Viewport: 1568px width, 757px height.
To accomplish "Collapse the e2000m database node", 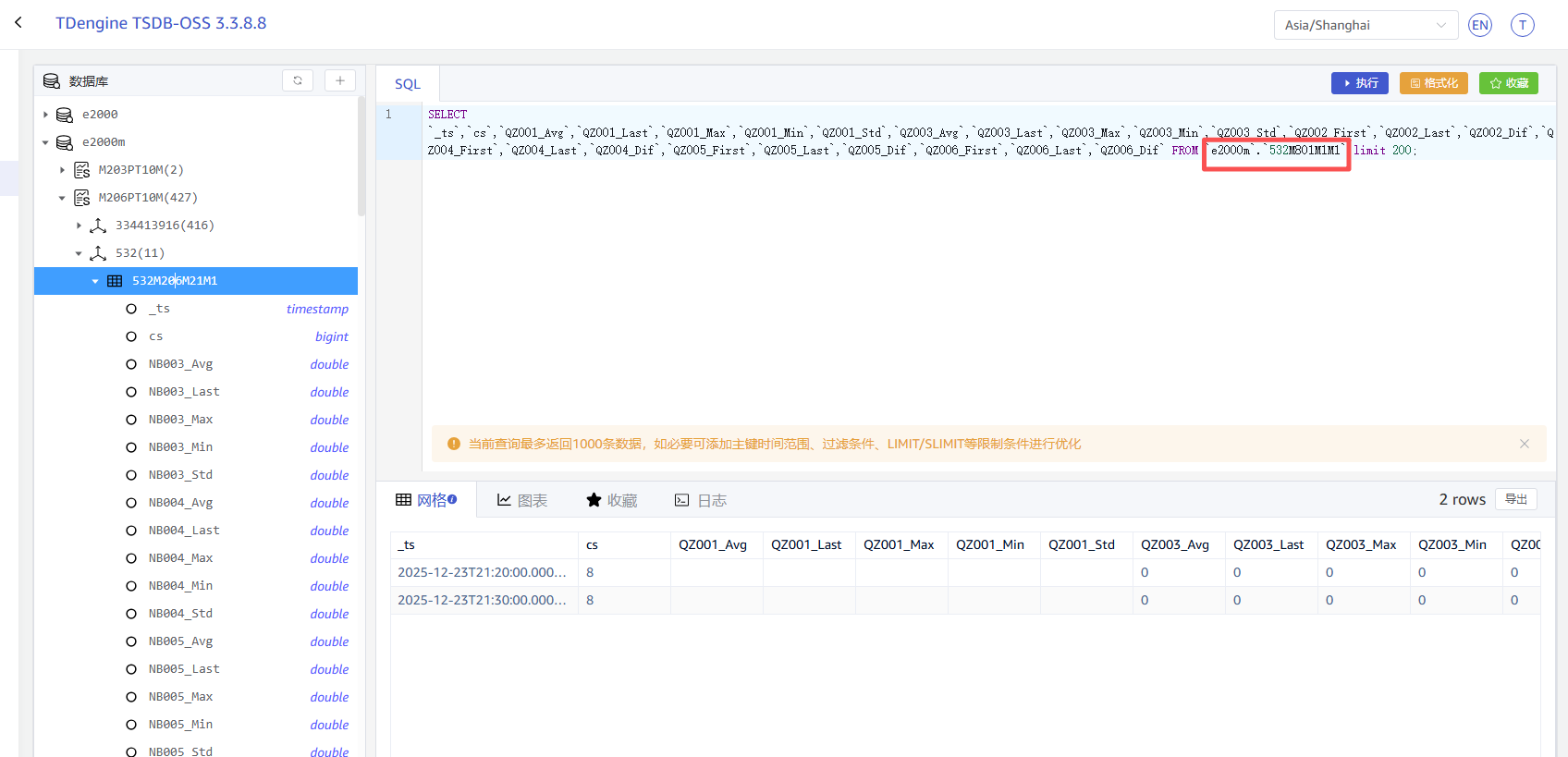I will (45, 142).
